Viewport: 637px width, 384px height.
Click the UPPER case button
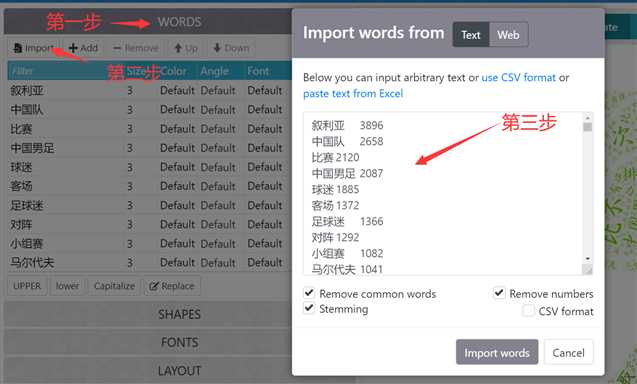pos(27,286)
